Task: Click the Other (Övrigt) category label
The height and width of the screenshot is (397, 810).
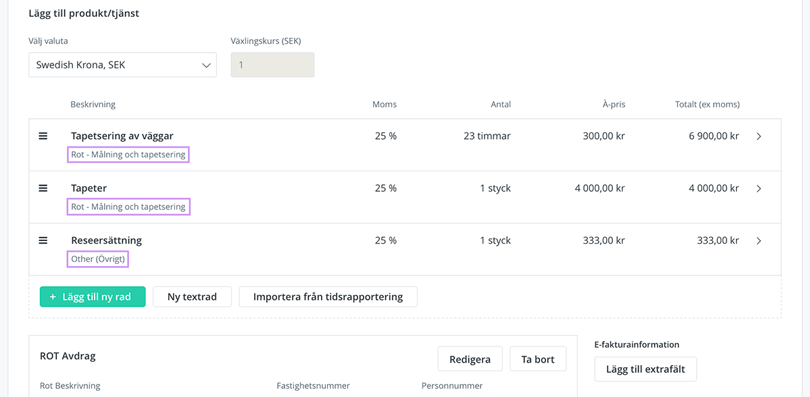Action: 98,259
